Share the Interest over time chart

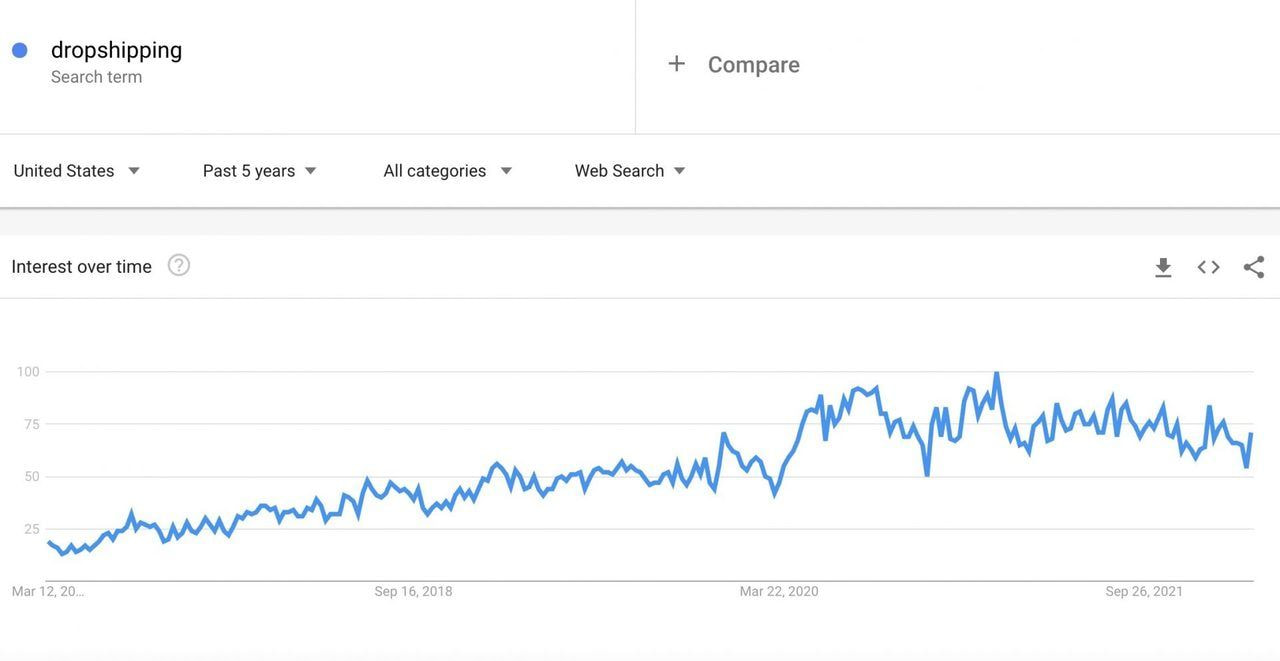[x=1253, y=266]
